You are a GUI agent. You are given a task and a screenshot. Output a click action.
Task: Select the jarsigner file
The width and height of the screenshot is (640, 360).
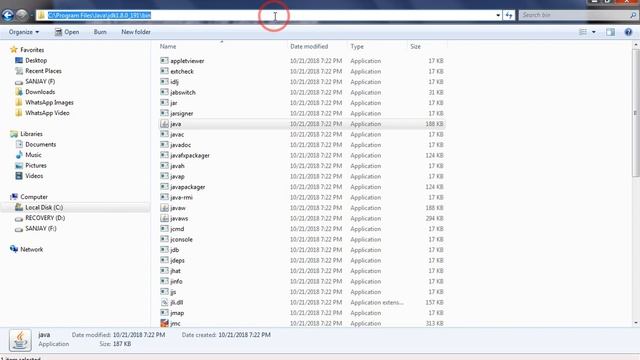click(182, 113)
